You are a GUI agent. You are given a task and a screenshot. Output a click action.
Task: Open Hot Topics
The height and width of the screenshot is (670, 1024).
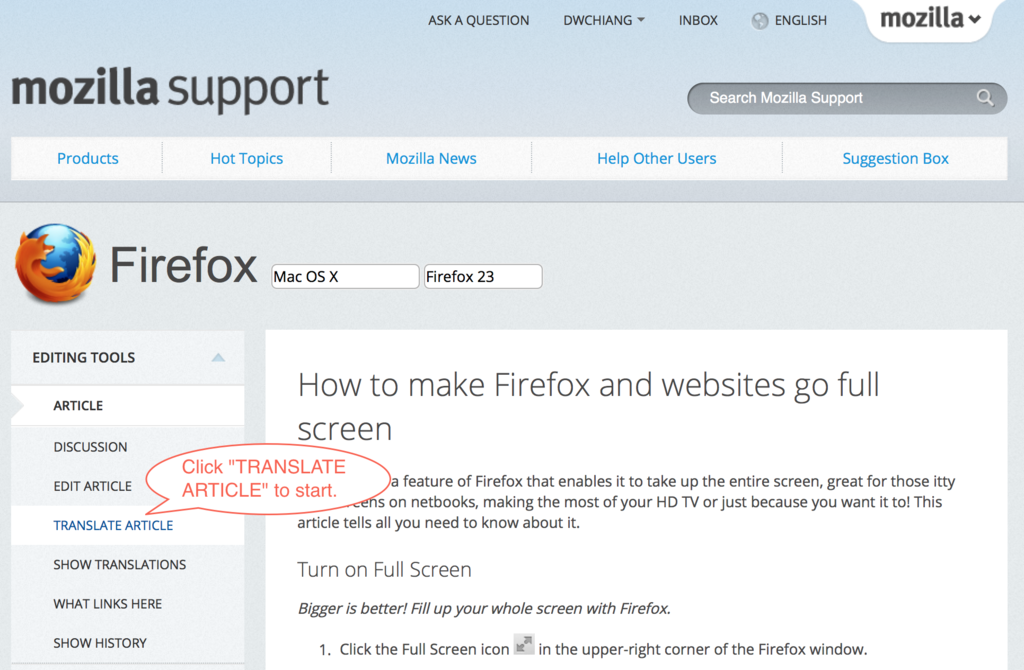(x=246, y=158)
